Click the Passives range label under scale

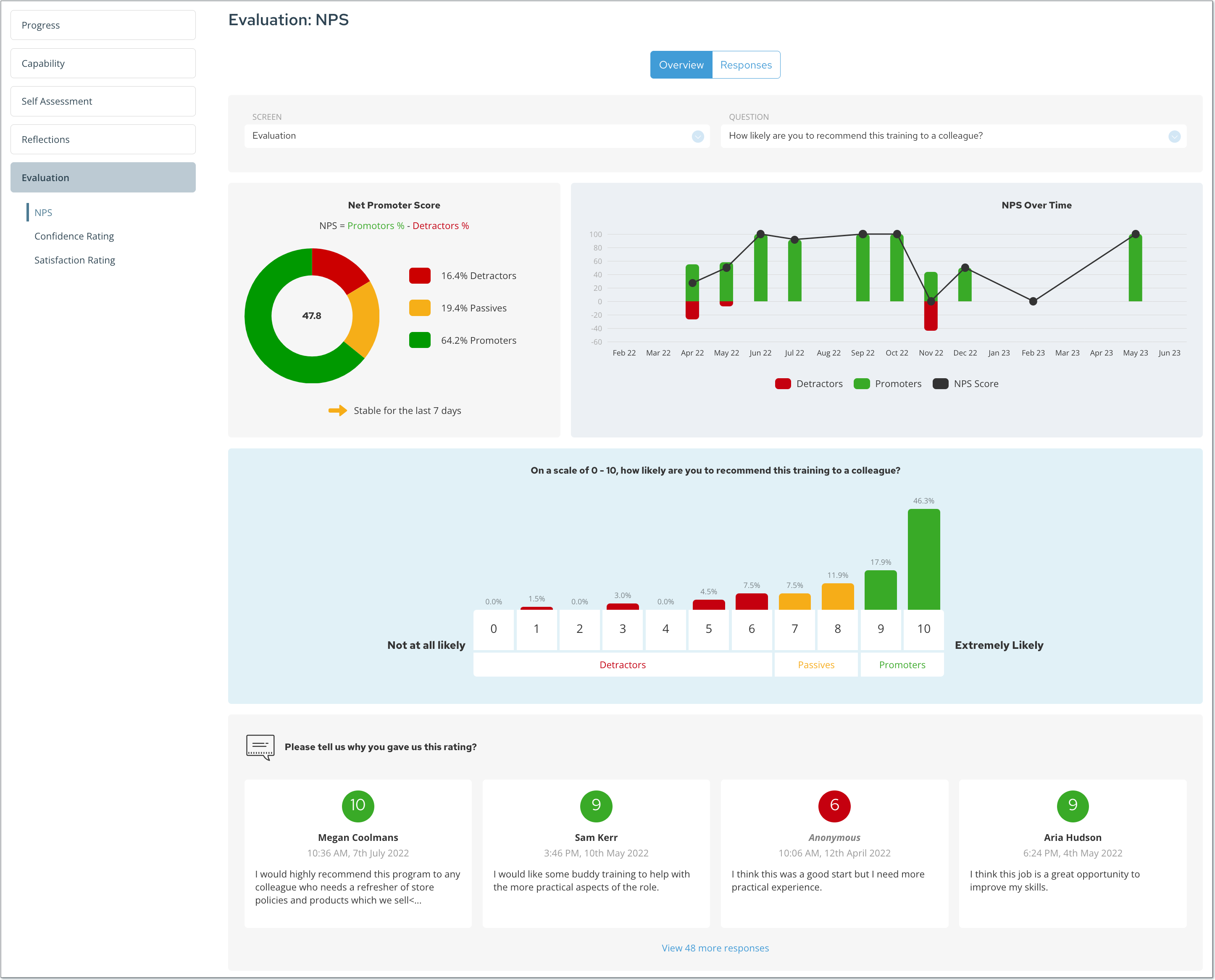click(816, 664)
